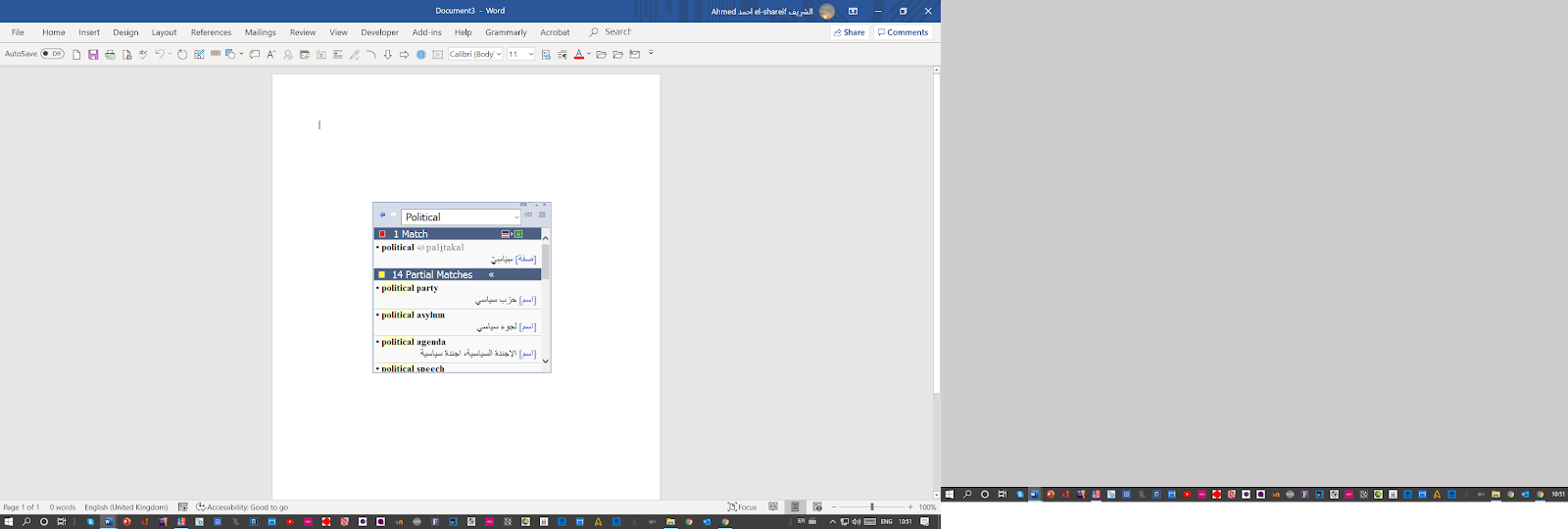
Task: Click the shapes icon in quick toolbar
Action: [x=230, y=55]
